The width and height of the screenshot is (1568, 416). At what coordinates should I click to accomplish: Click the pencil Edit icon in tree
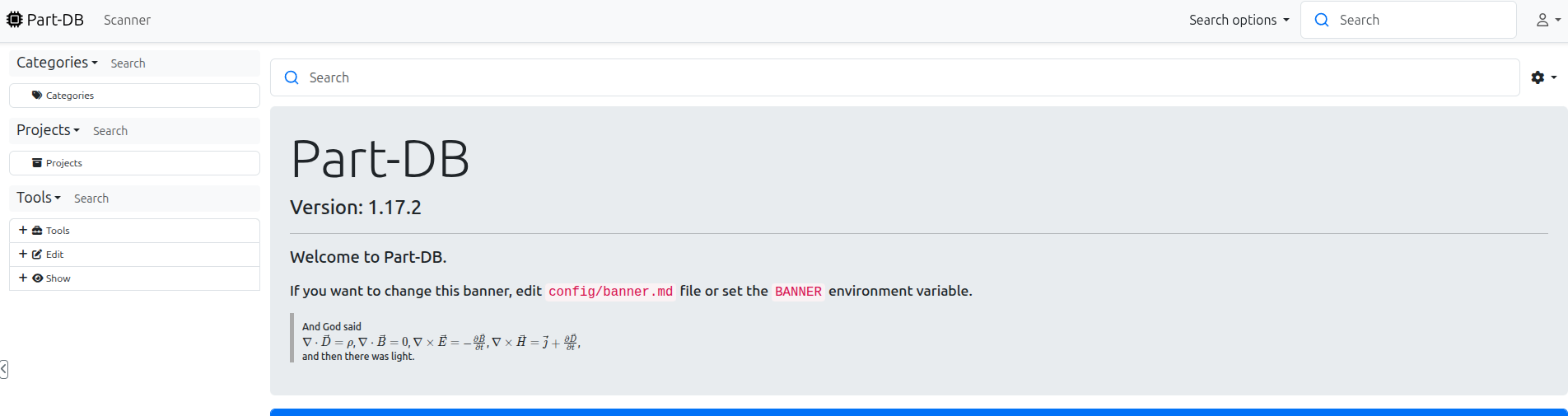(x=37, y=255)
